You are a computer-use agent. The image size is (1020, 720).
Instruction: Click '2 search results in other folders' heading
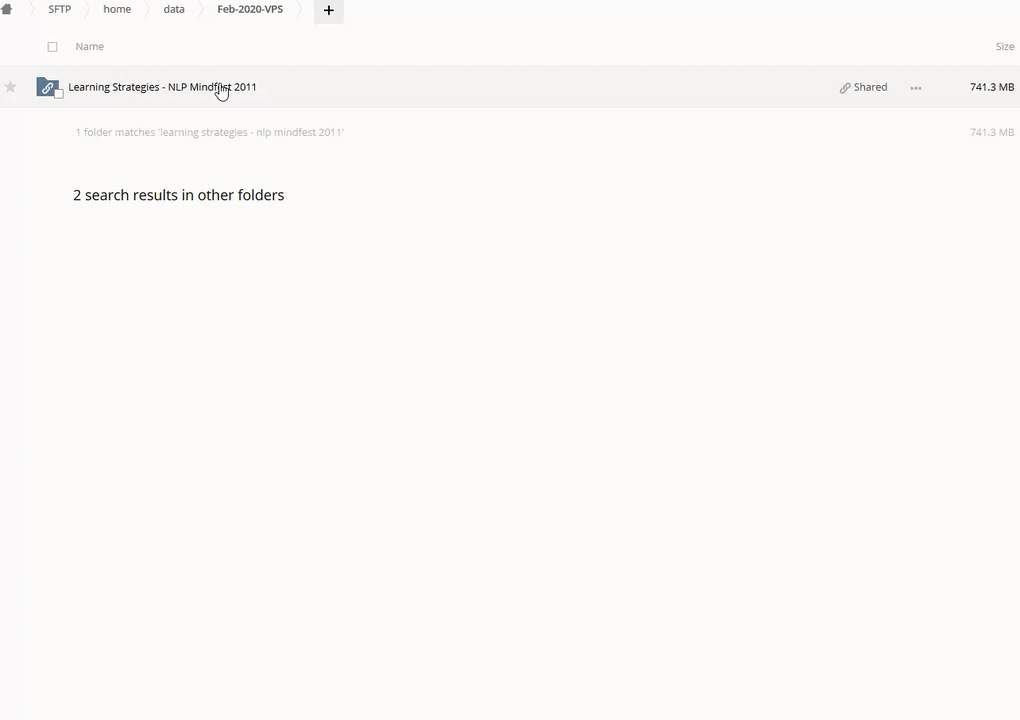[x=178, y=195]
